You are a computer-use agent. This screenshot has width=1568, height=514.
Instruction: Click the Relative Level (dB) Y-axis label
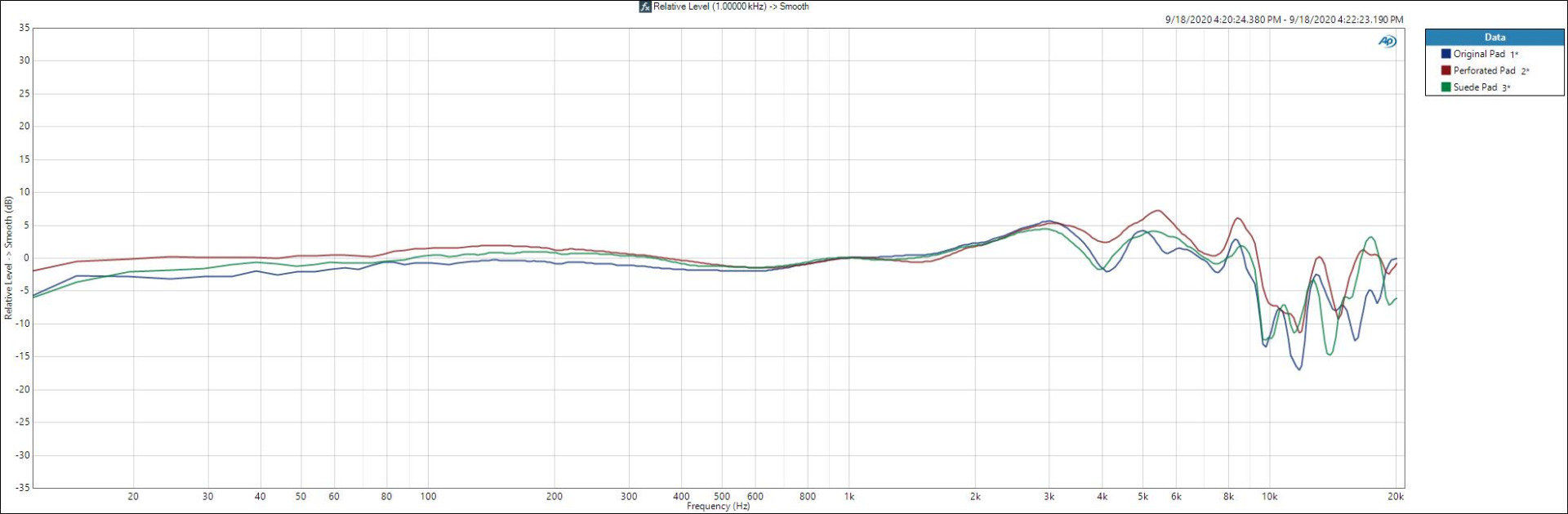pyautogui.click(x=9, y=257)
